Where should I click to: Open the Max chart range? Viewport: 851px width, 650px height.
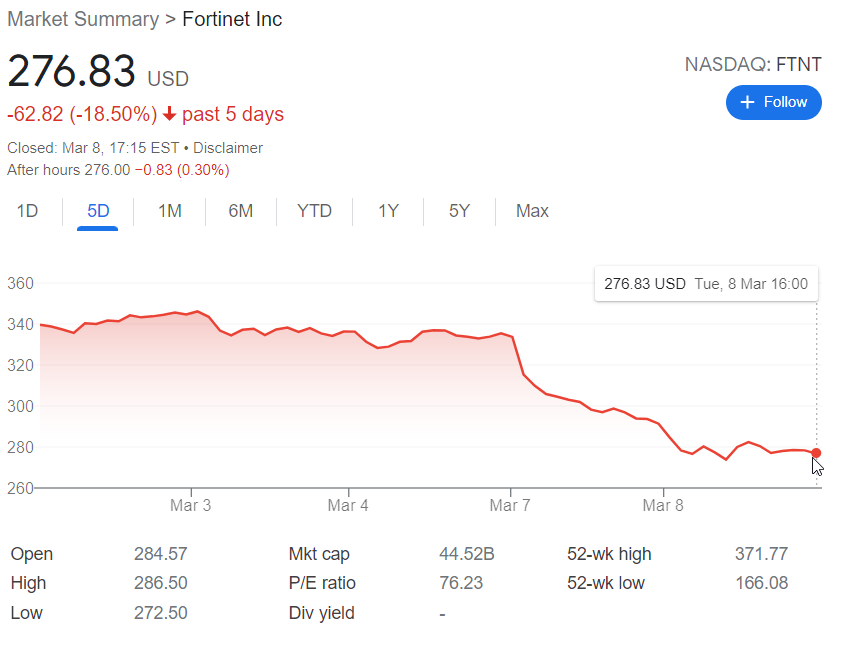pyautogui.click(x=532, y=211)
